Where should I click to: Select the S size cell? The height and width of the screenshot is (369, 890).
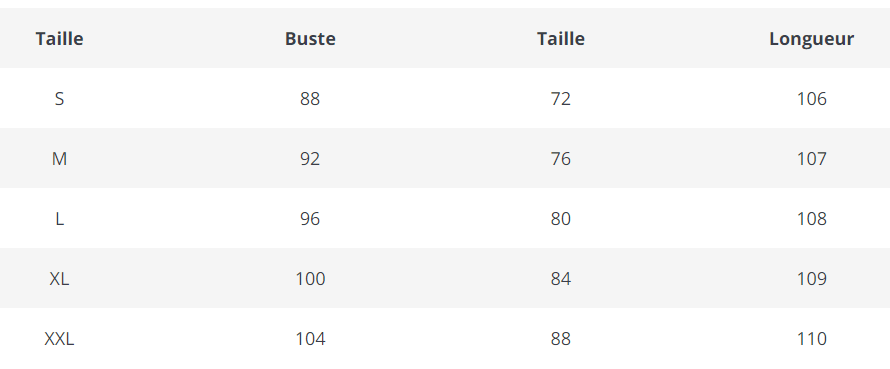coord(59,99)
